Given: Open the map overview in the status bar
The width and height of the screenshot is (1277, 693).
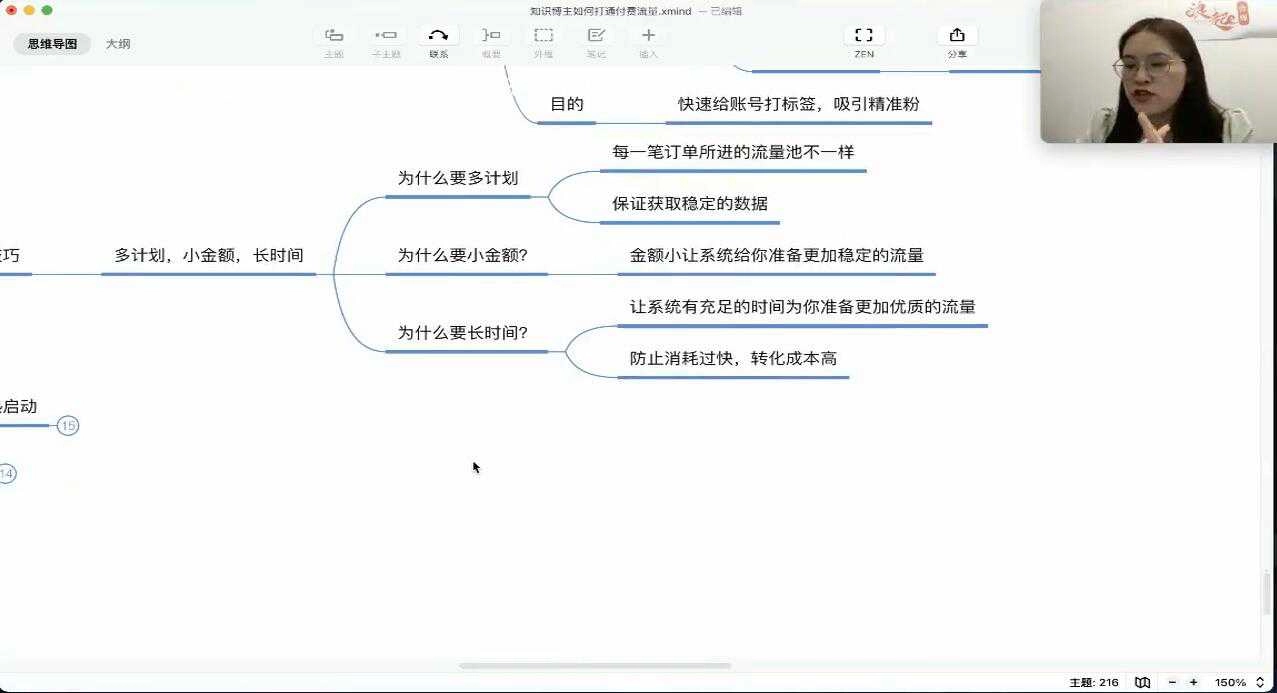Looking at the screenshot, I should point(1143,681).
